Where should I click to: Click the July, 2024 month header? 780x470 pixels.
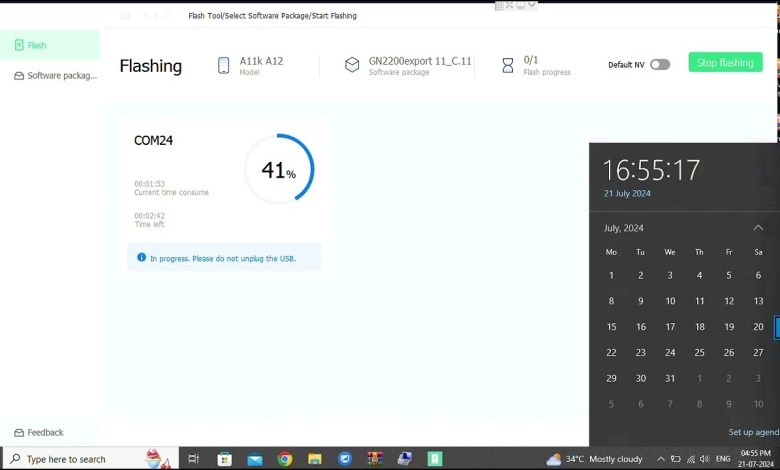point(623,228)
